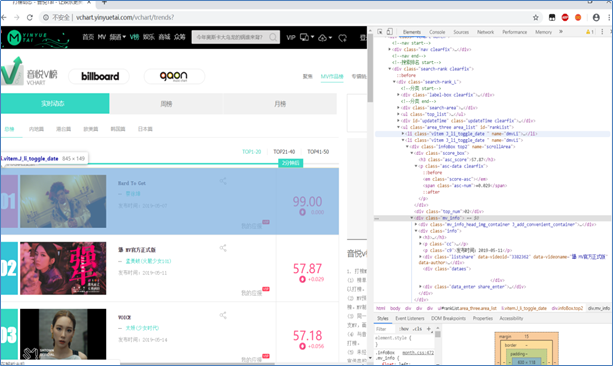This screenshot has height=366, width=613.
Task: Open the site info icon left of "不安全"
Action: coord(46,17)
